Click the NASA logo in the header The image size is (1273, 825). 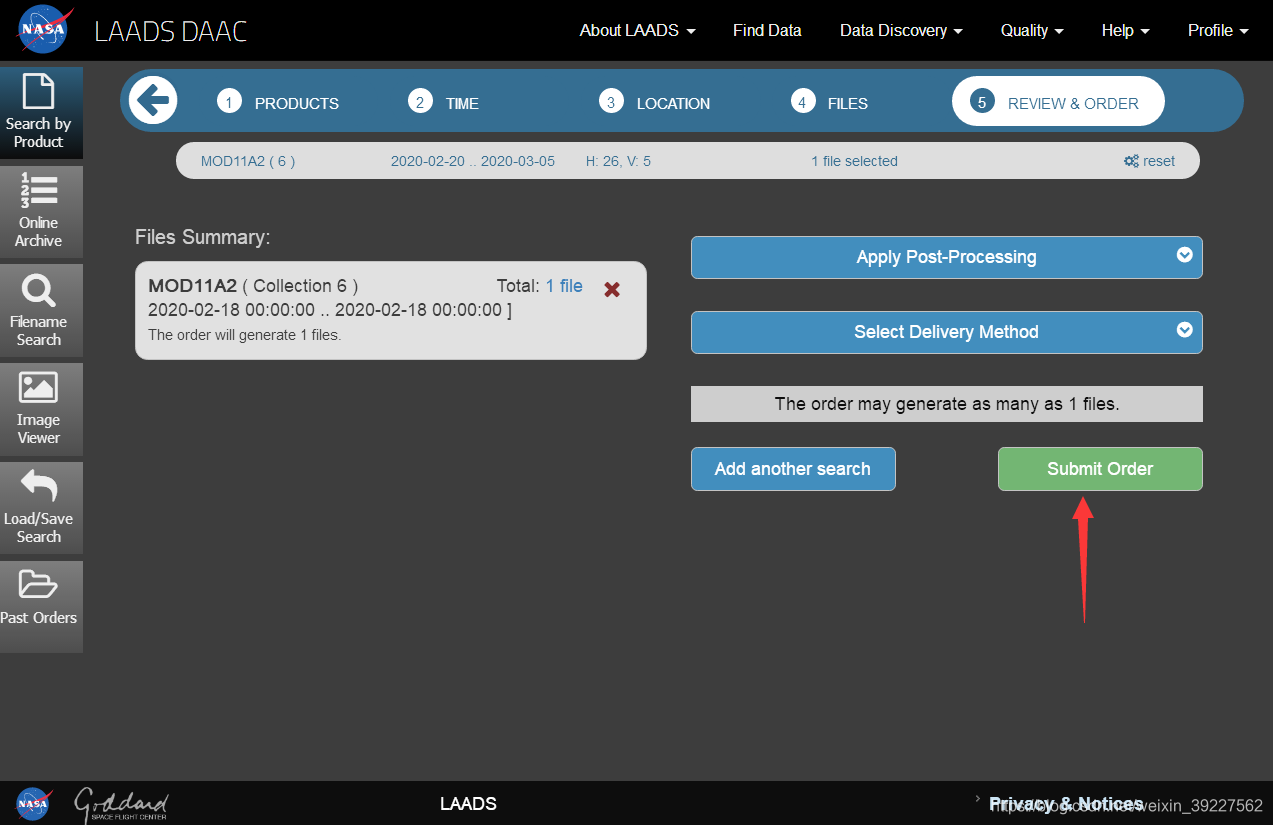43,30
